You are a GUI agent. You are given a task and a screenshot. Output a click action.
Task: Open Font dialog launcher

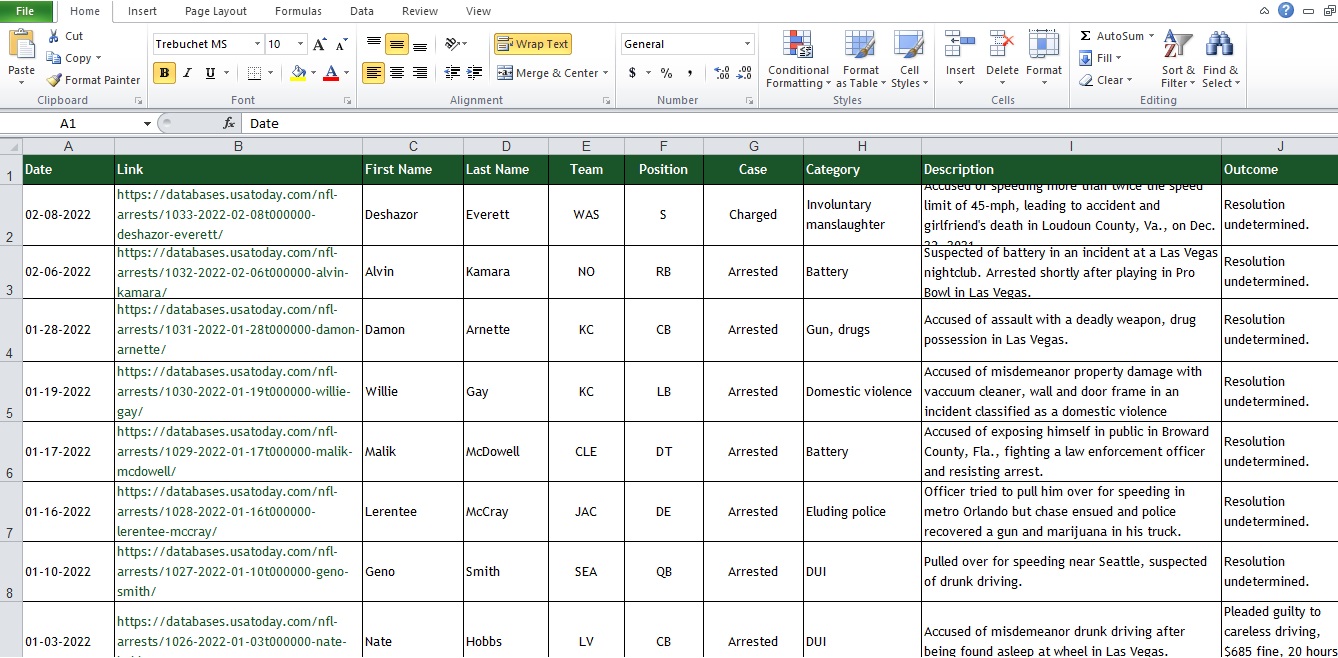tap(347, 101)
